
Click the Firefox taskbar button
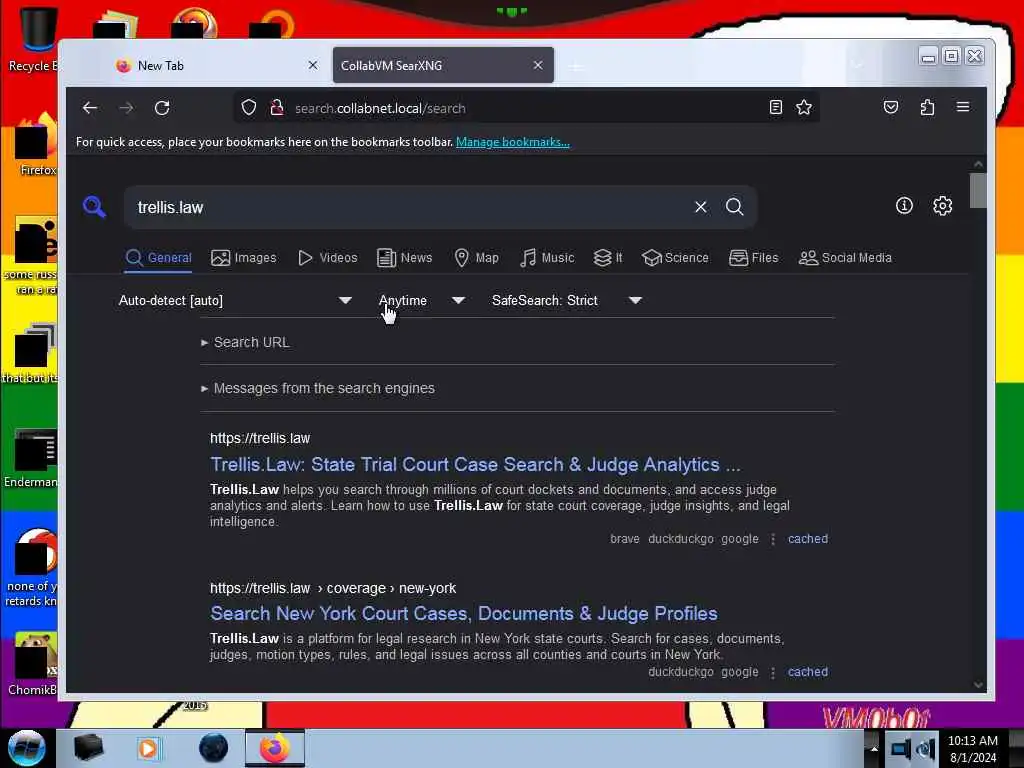coord(275,748)
